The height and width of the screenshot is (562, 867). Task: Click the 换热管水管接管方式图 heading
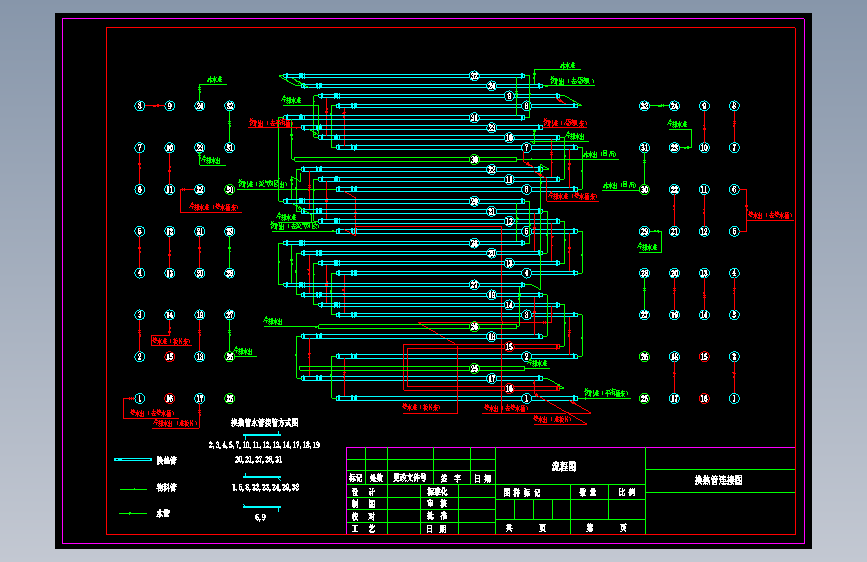click(x=264, y=423)
